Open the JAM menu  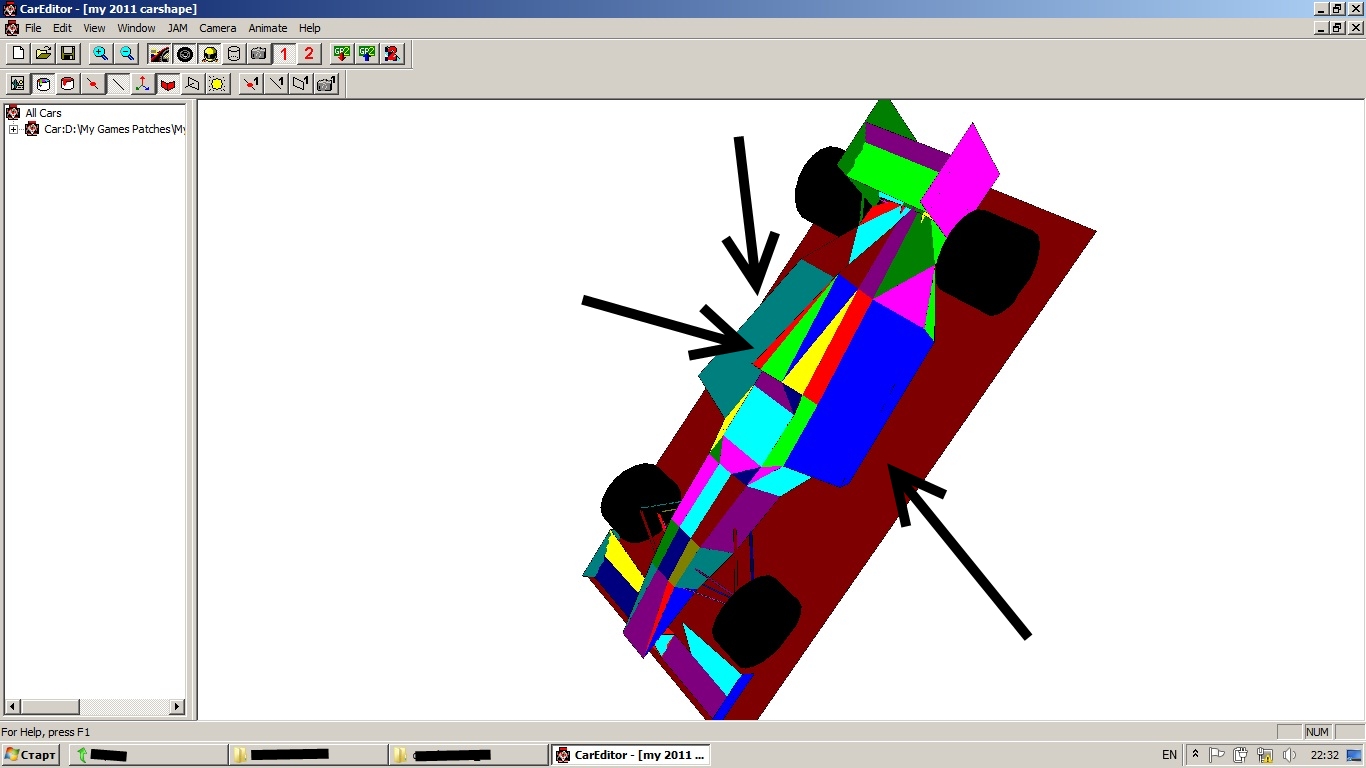coord(177,28)
